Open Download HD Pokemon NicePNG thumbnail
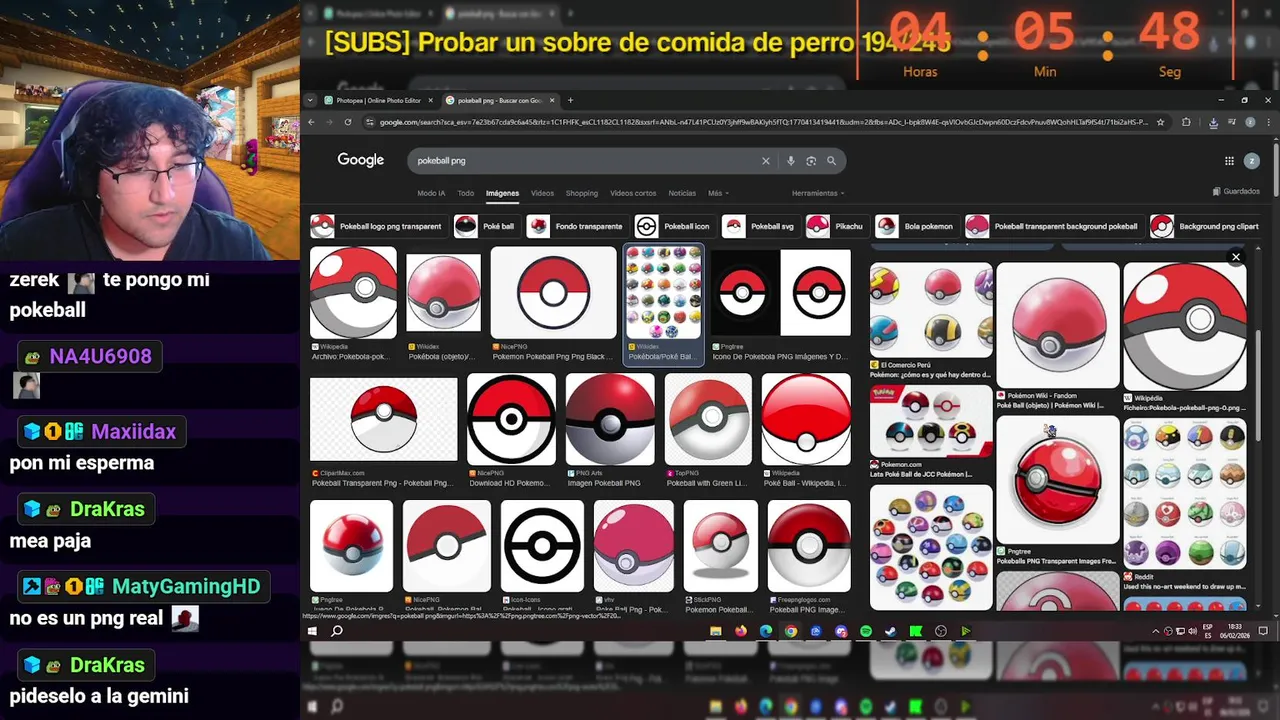 pos(511,420)
